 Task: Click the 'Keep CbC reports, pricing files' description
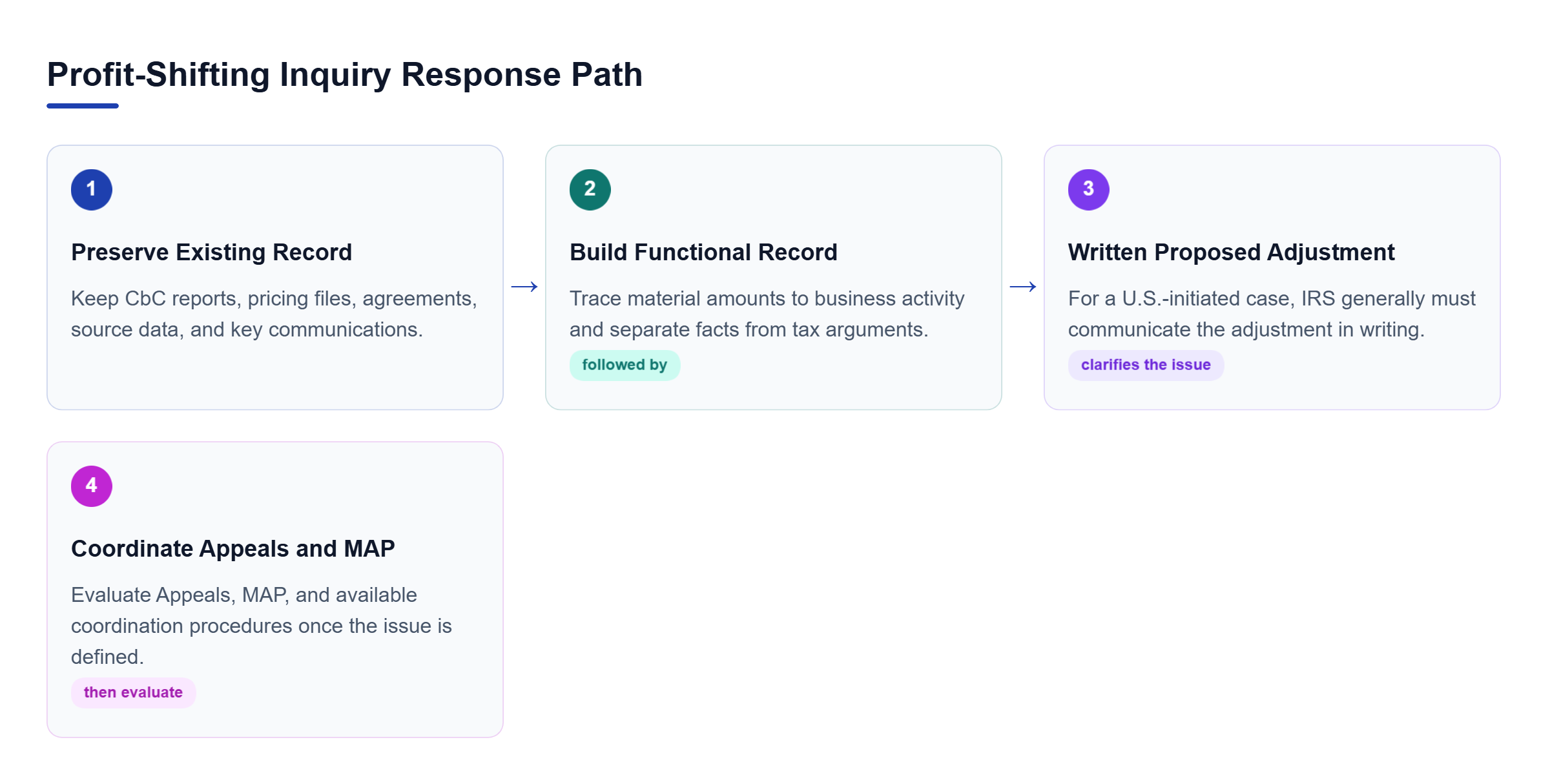[x=274, y=314]
